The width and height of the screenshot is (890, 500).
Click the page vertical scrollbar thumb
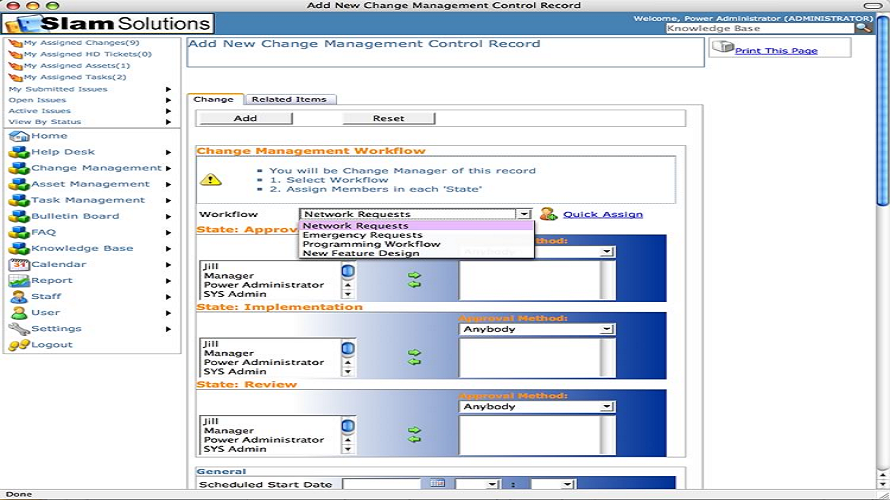[883, 111]
